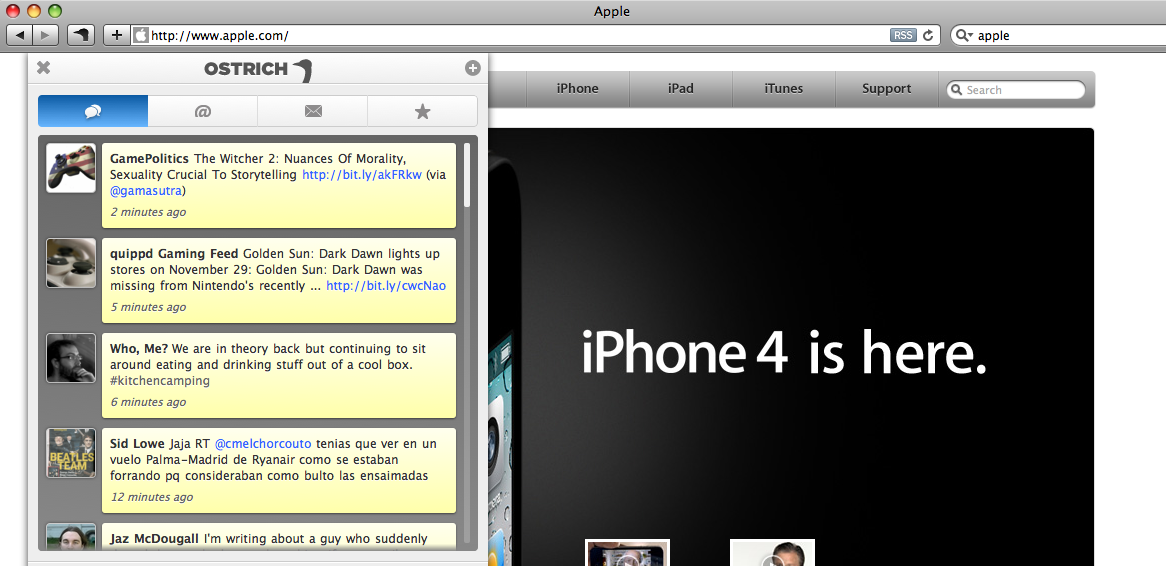Open Jaz McDougall's avatar

[71, 536]
